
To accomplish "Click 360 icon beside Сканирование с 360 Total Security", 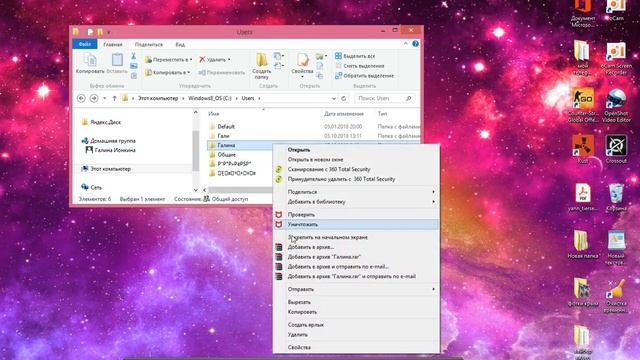I will [279, 169].
